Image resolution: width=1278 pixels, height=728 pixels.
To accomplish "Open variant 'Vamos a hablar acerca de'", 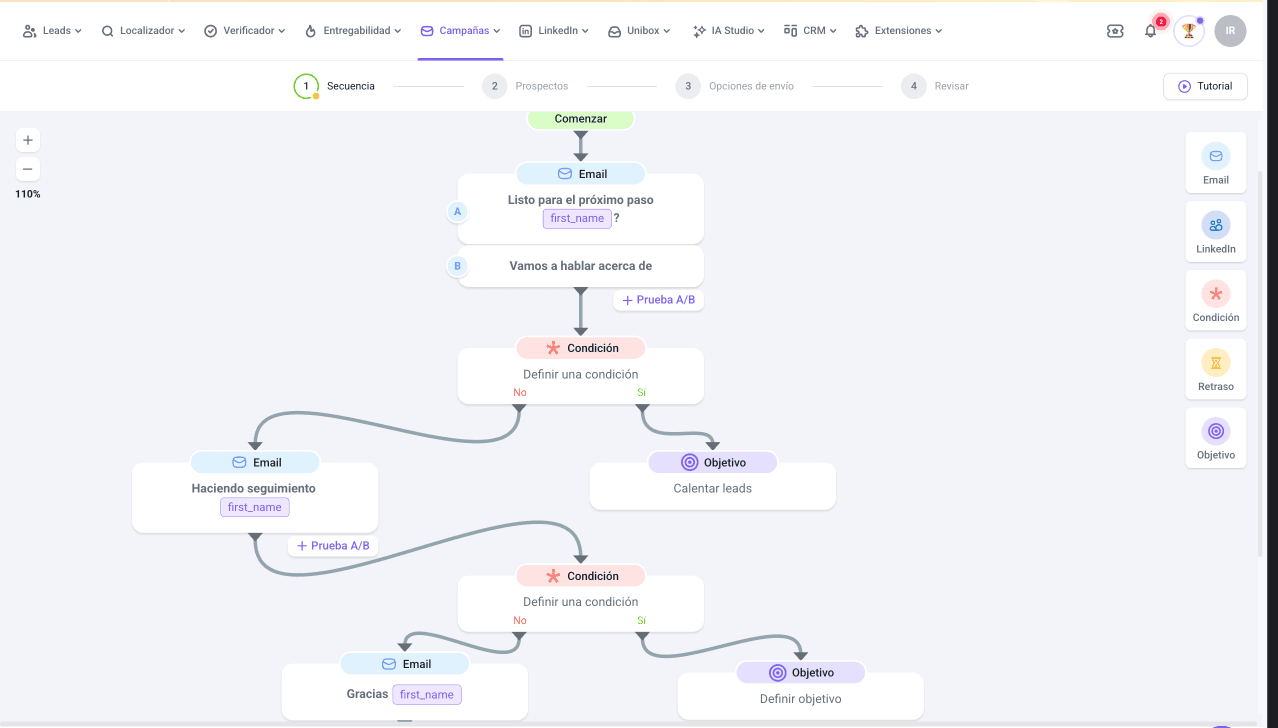I will pyautogui.click(x=581, y=266).
